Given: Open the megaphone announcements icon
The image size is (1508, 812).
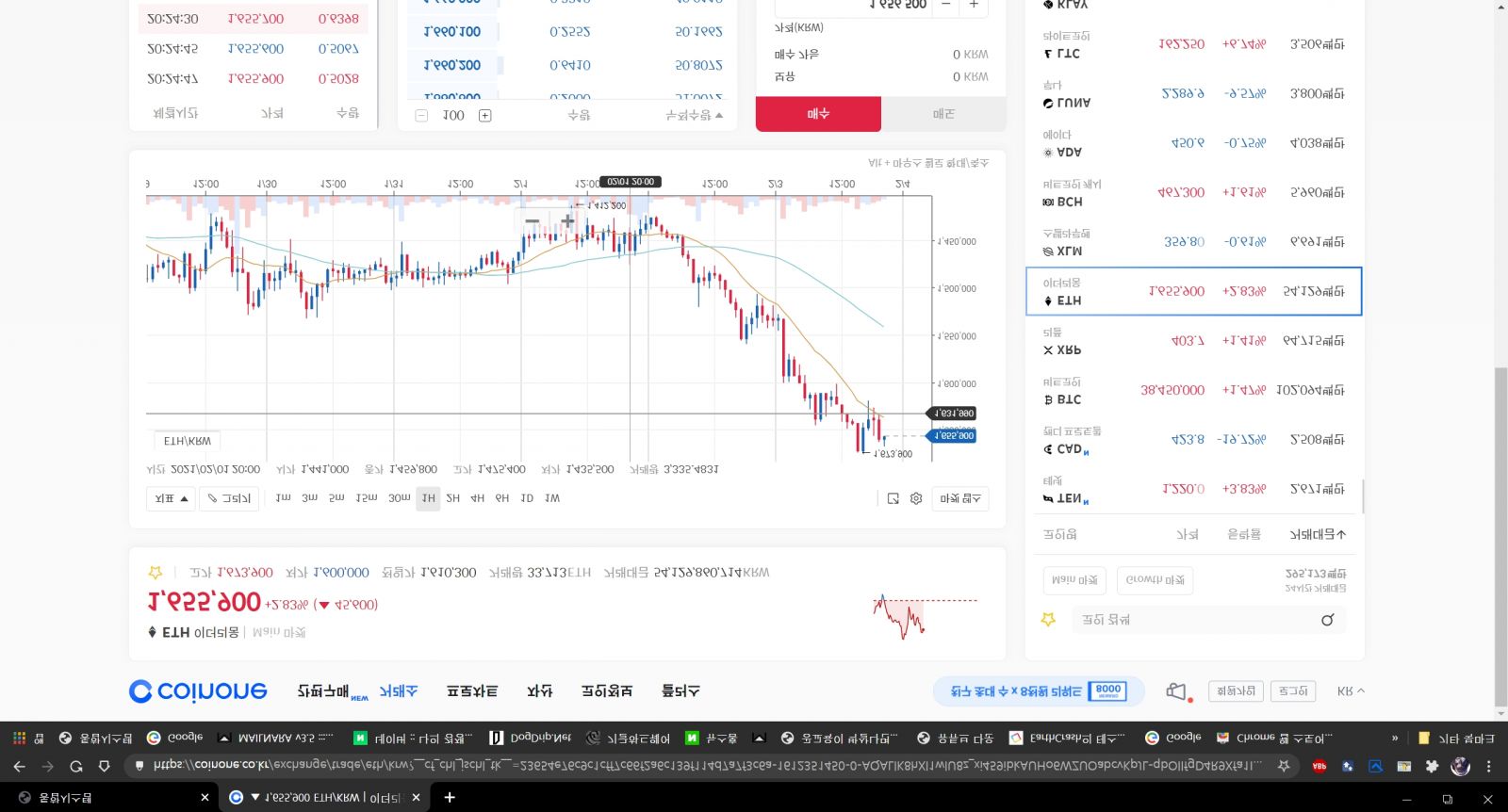Looking at the screenshot, I should [1176, 691].
